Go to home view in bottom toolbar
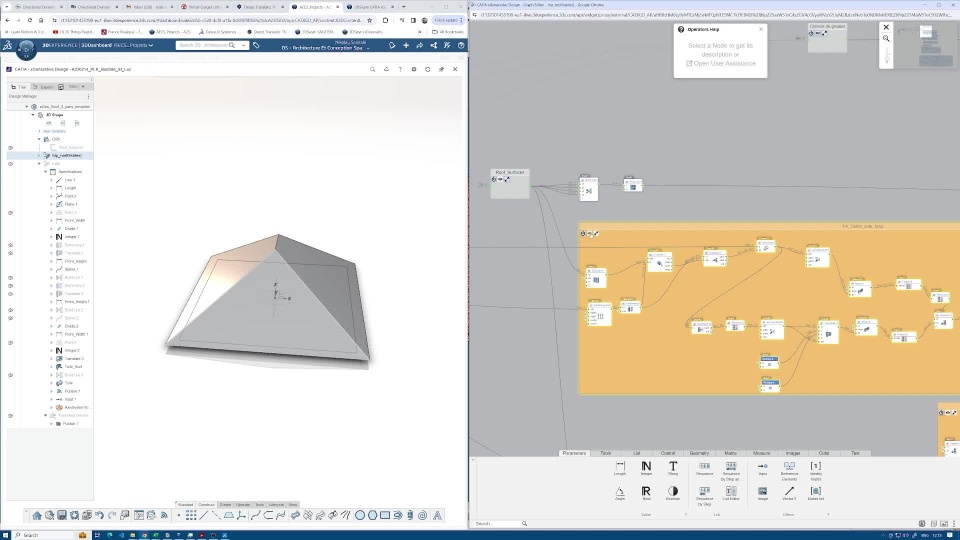Viewport: 960px width, 540px height. click(x=37, y=516)
